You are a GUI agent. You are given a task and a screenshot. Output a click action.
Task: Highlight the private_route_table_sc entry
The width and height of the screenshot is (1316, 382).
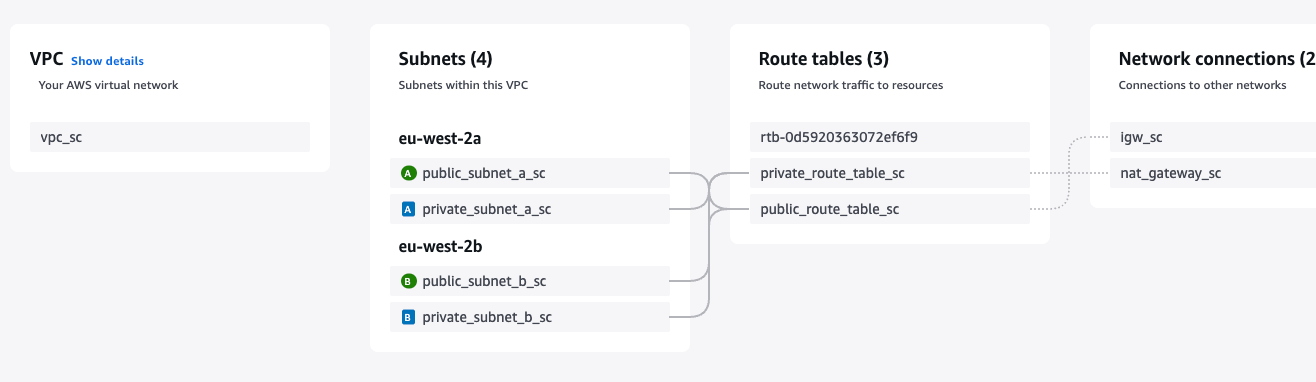pyautogui.click(x=890, y=173)
